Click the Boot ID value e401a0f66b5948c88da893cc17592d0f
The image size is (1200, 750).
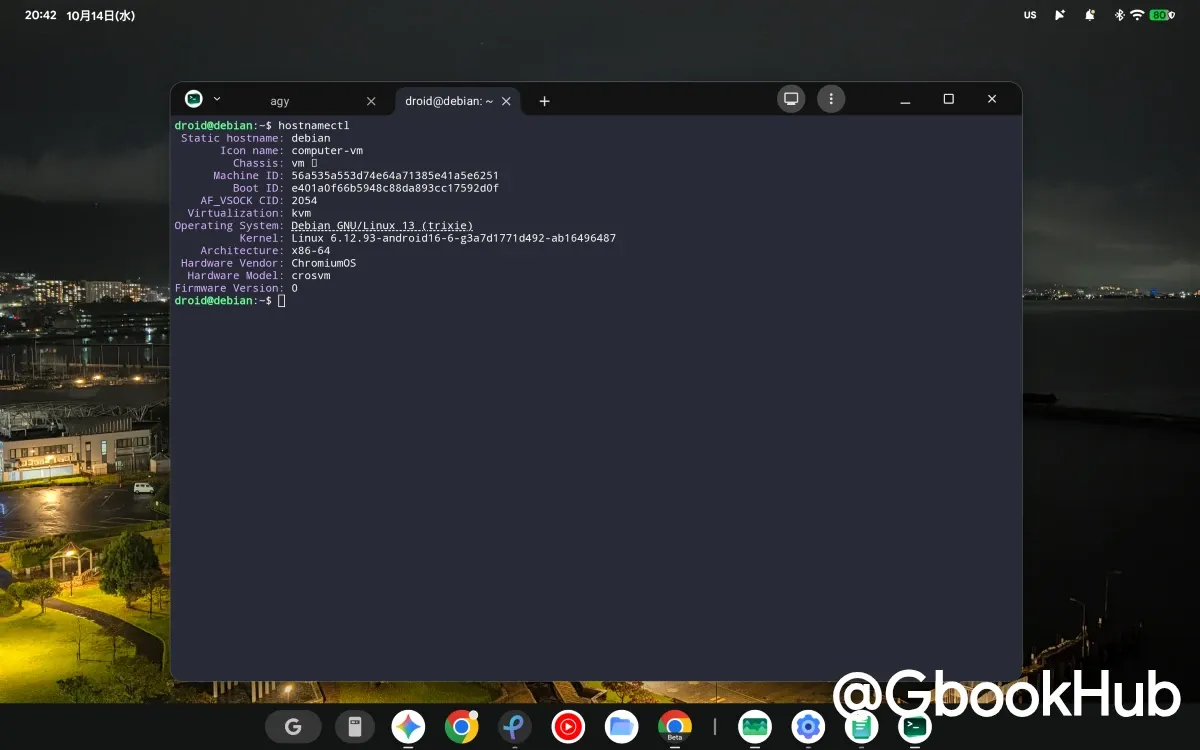[395, 188]
